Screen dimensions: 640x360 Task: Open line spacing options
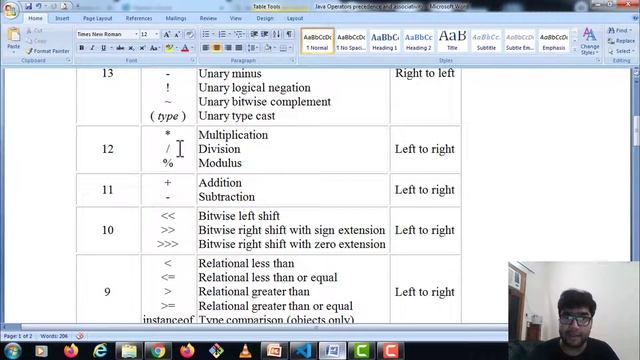253,48
